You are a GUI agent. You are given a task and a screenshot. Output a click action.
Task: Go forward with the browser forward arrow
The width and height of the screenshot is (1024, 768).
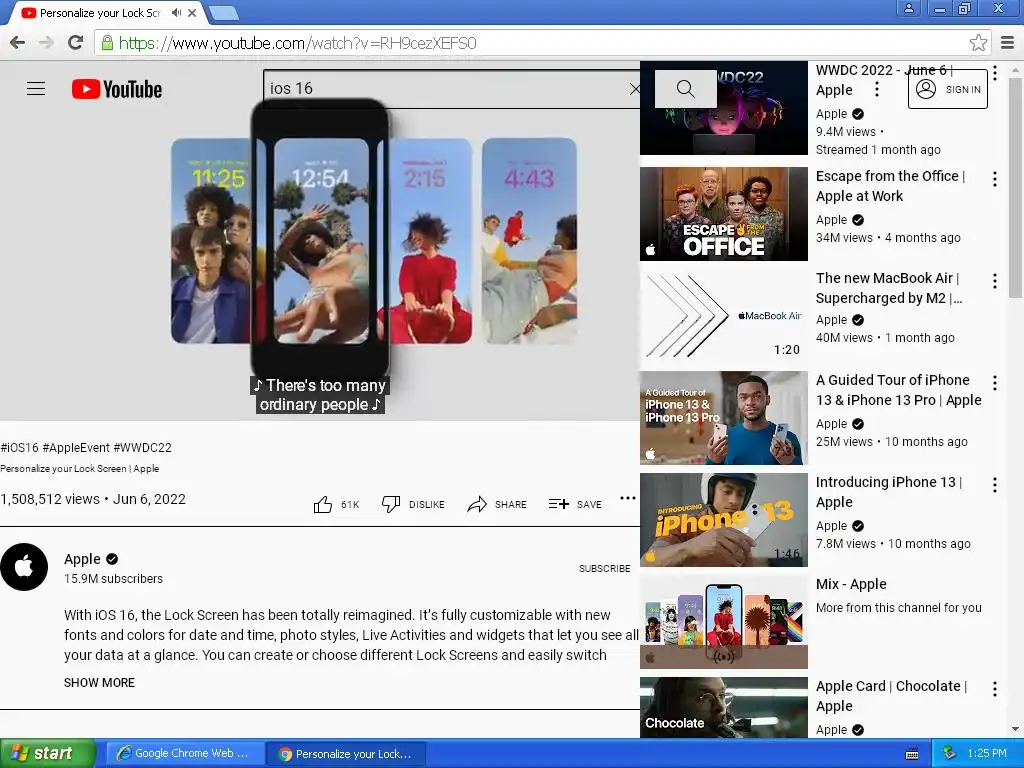click(46, 43)
